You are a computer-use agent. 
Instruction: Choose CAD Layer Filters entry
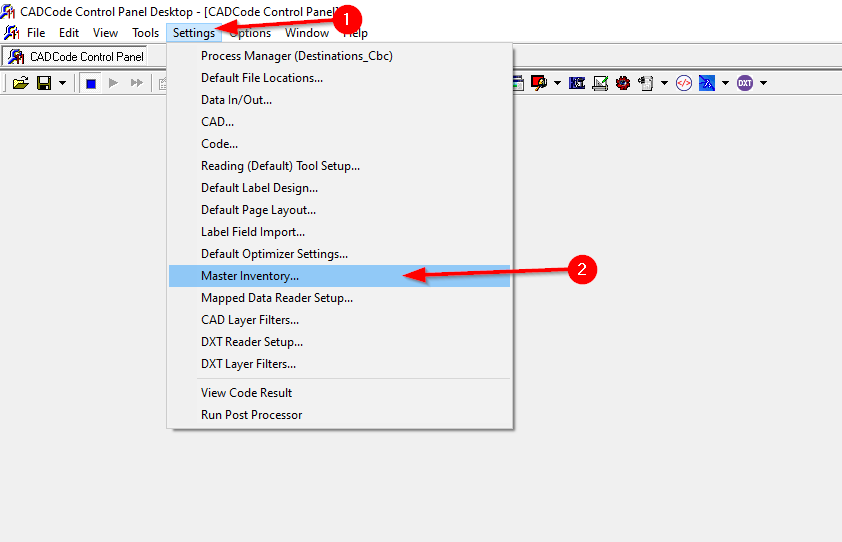click(x=339, y=320)
